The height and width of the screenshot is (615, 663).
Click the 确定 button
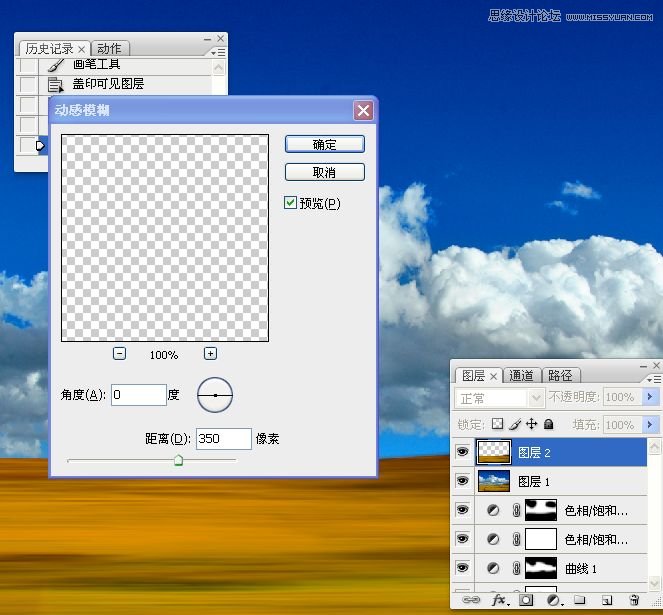(x=325, y=144)
